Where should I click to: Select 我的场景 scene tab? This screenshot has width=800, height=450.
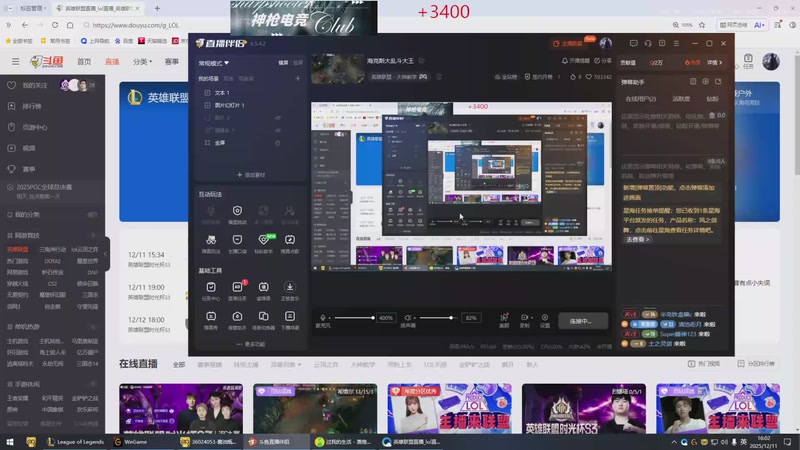tap(208, 79)
